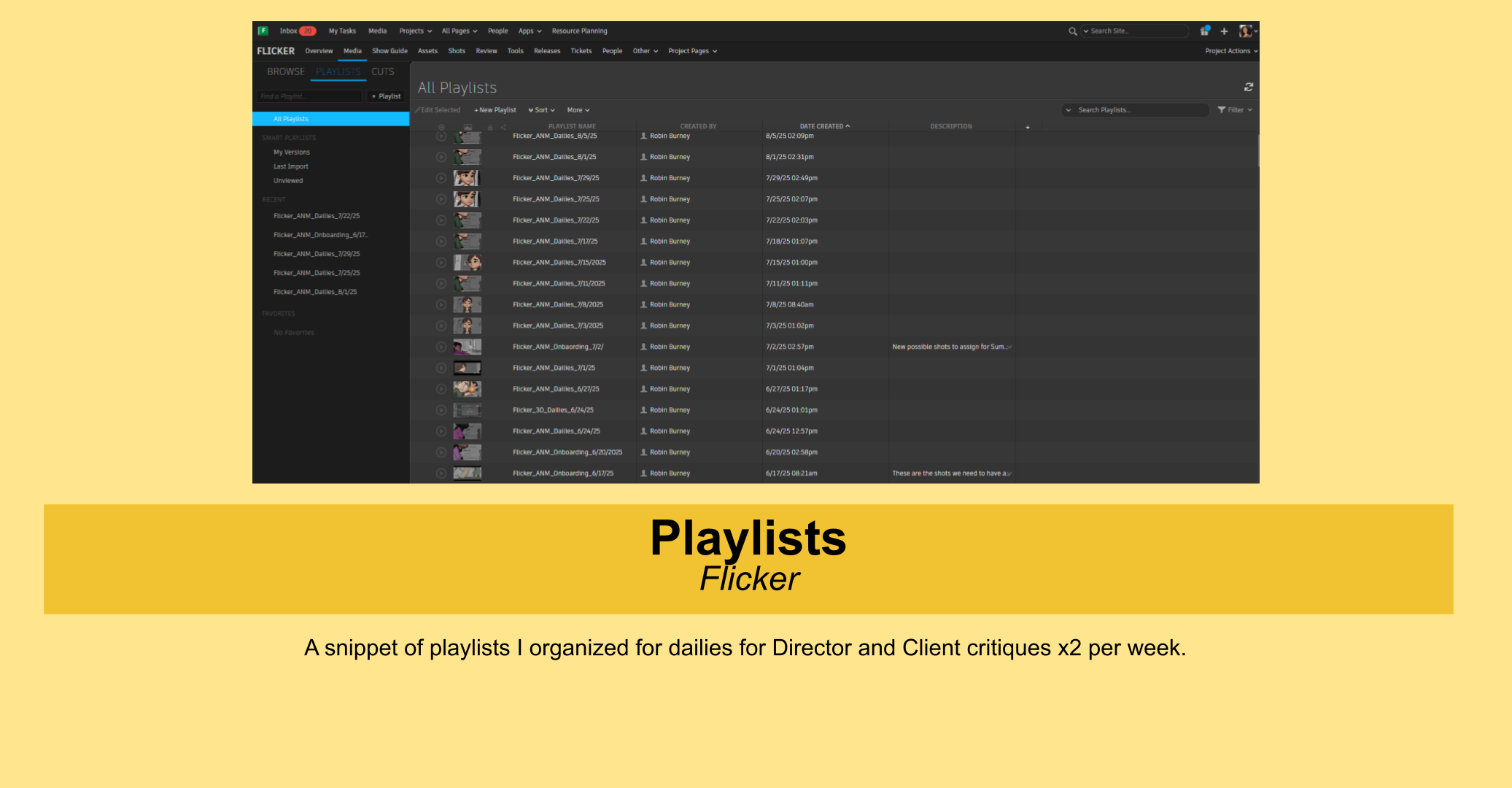
Task: Click the search magnifier icon in top bar
Action: click(x=1073, y=31)
